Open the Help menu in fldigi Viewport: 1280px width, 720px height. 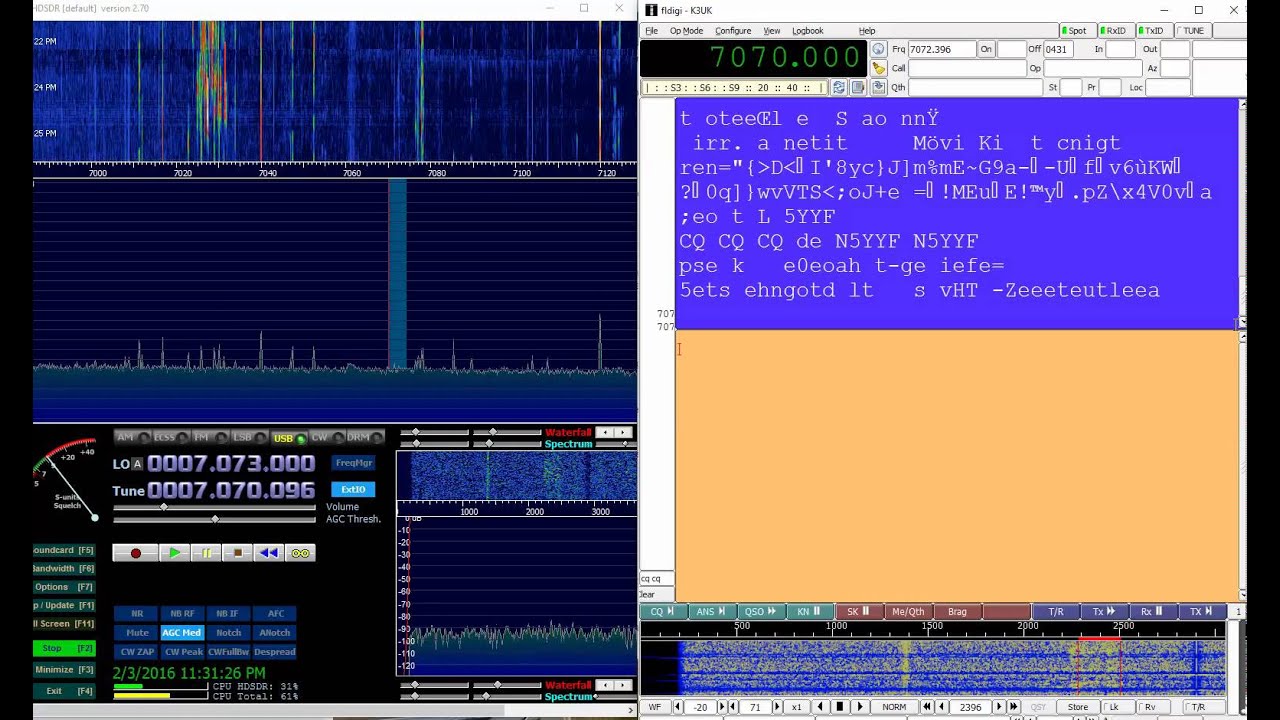coord(867,31)
